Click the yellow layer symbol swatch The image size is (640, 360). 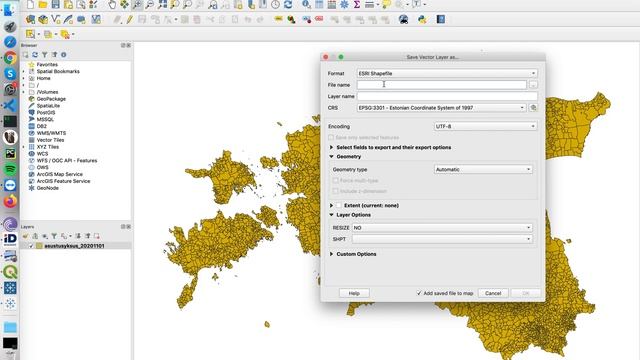[39, 246]
